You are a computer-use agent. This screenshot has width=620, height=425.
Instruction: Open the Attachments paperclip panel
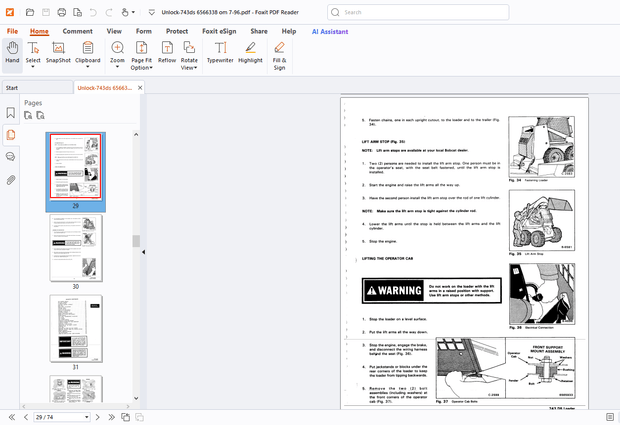(11, 180)
